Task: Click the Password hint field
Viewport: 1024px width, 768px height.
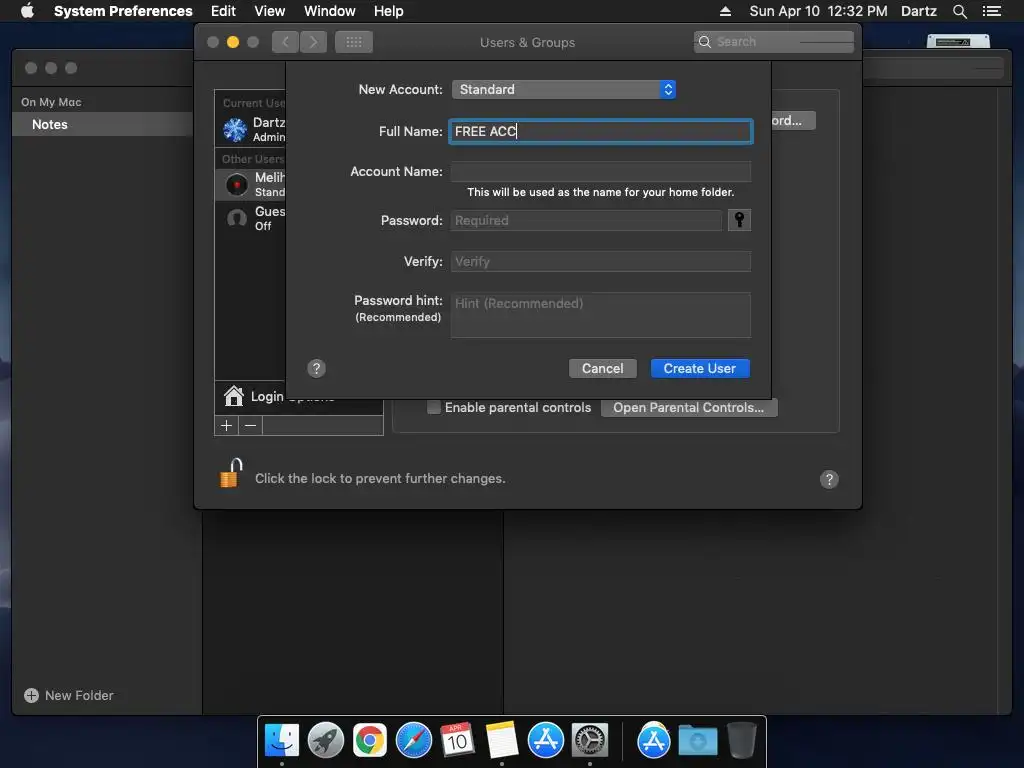Action: point(601,315)
